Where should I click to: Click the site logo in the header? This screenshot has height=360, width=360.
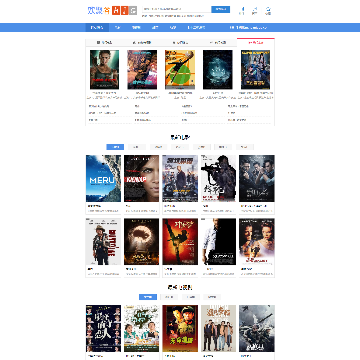pos(99,10)
